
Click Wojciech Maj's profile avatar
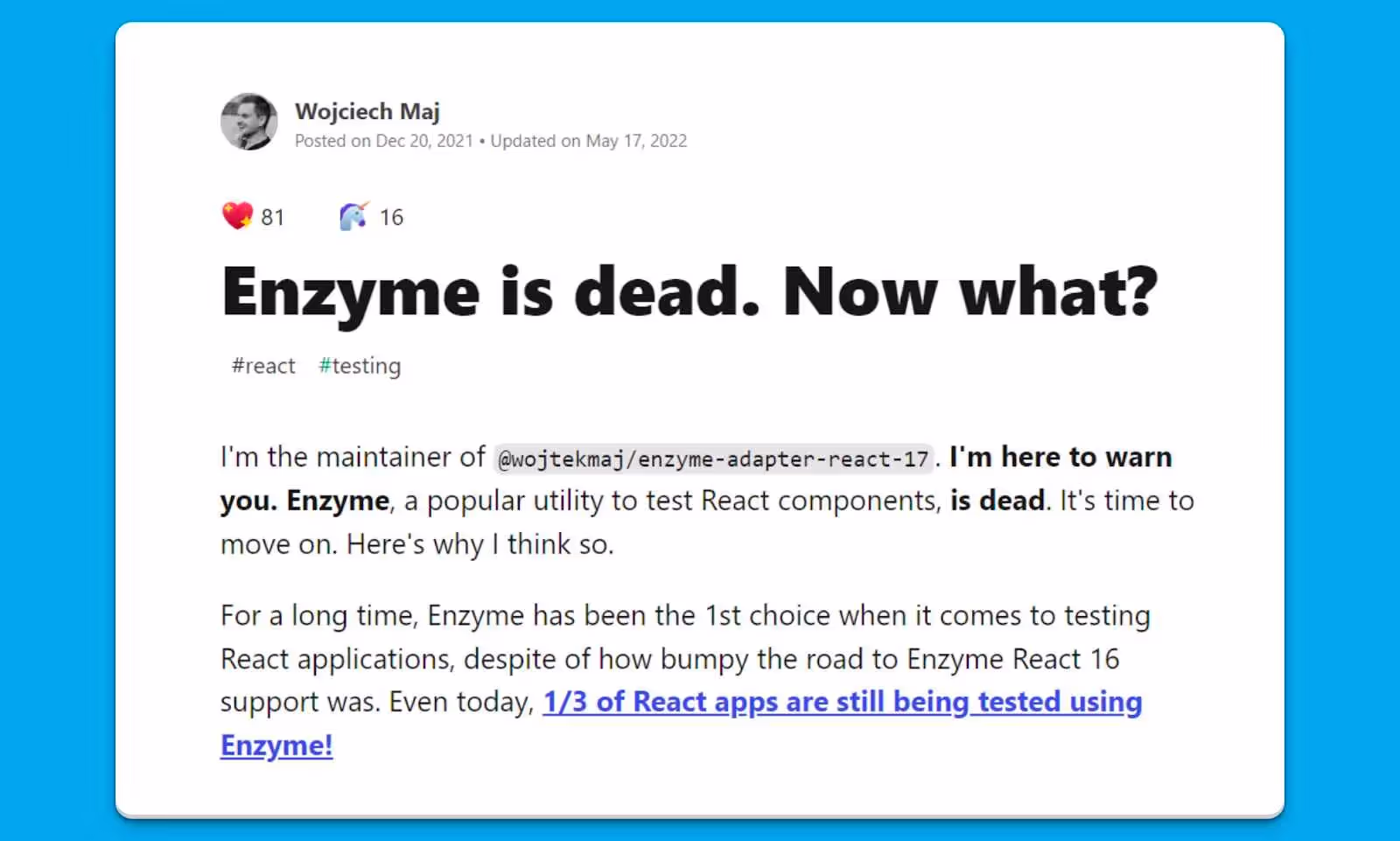[249, 122]
